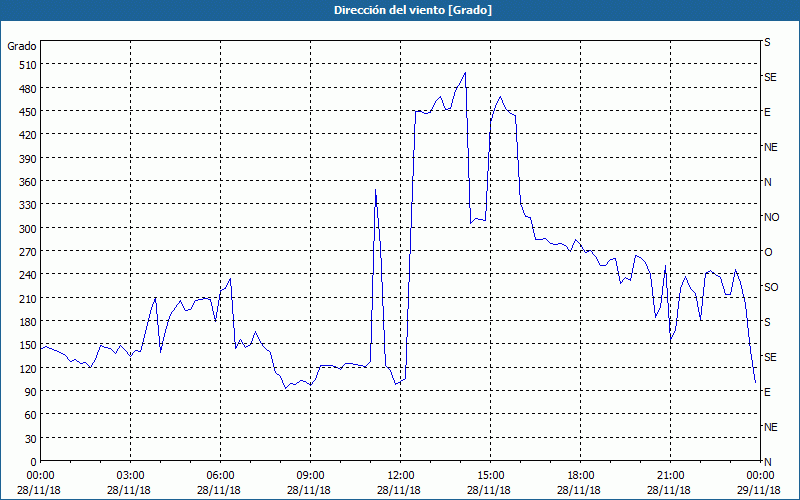The width and height of the screenshot is (800, 500).
Task: Click the "NO" compass label
Action: (771, 217)
